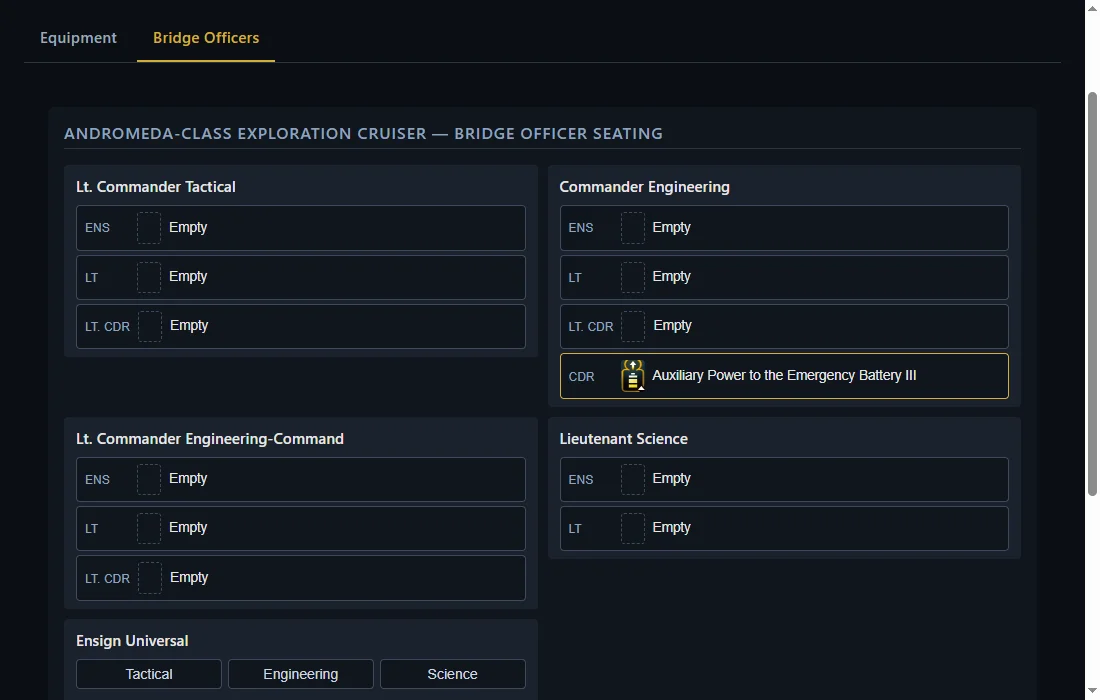
Task: Select the empty LT. CDR slot under Engineering-Command
Action: pos(300,578)
